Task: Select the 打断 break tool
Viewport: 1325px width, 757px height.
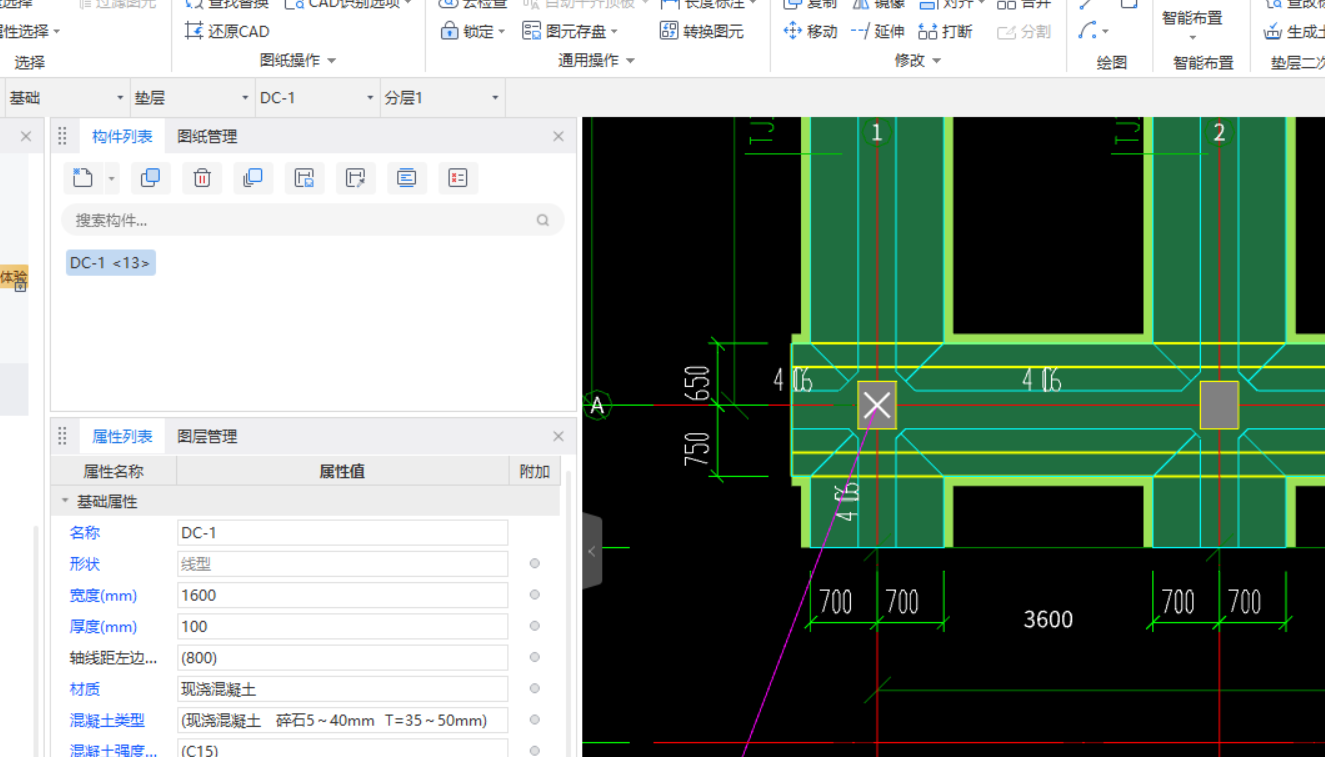Action: pyautogui.click(x=945, y=31)
